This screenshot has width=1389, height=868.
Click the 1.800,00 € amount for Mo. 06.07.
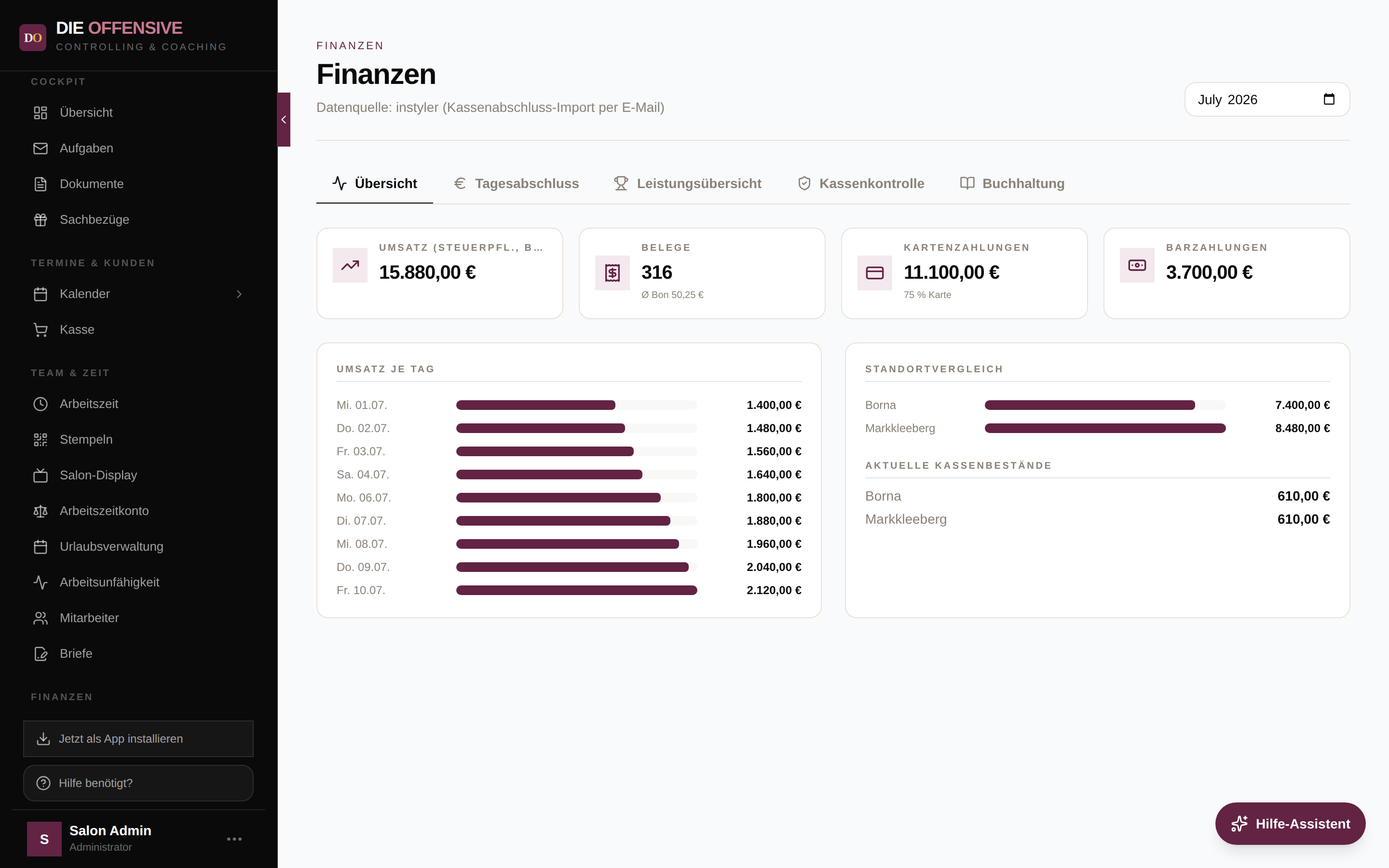pyautogui.click(x=774, y=498)
